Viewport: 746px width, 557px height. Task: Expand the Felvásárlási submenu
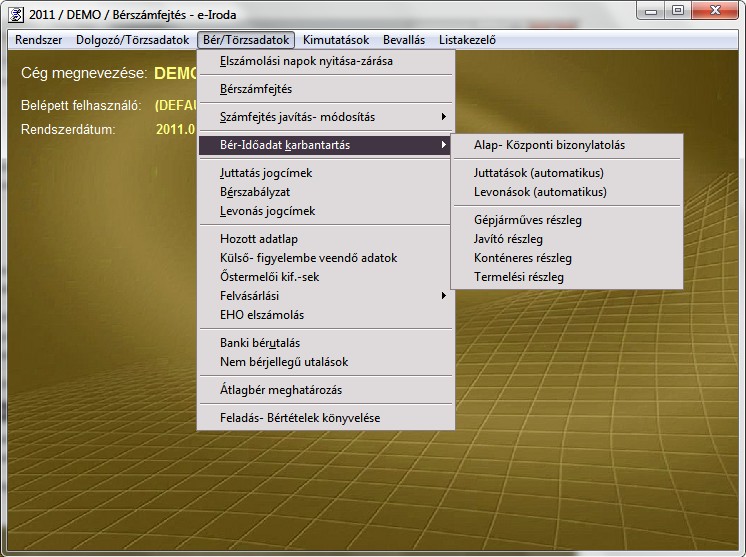[x=250, y=296]
